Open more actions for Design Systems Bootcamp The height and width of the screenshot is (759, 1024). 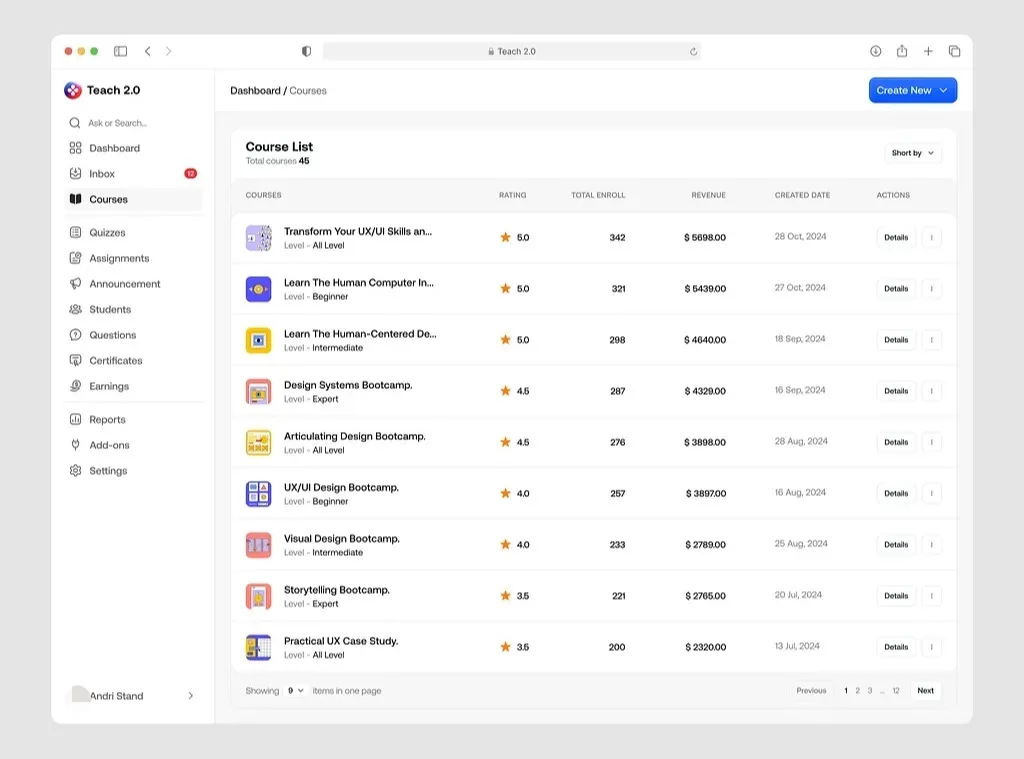click(931, 391)
